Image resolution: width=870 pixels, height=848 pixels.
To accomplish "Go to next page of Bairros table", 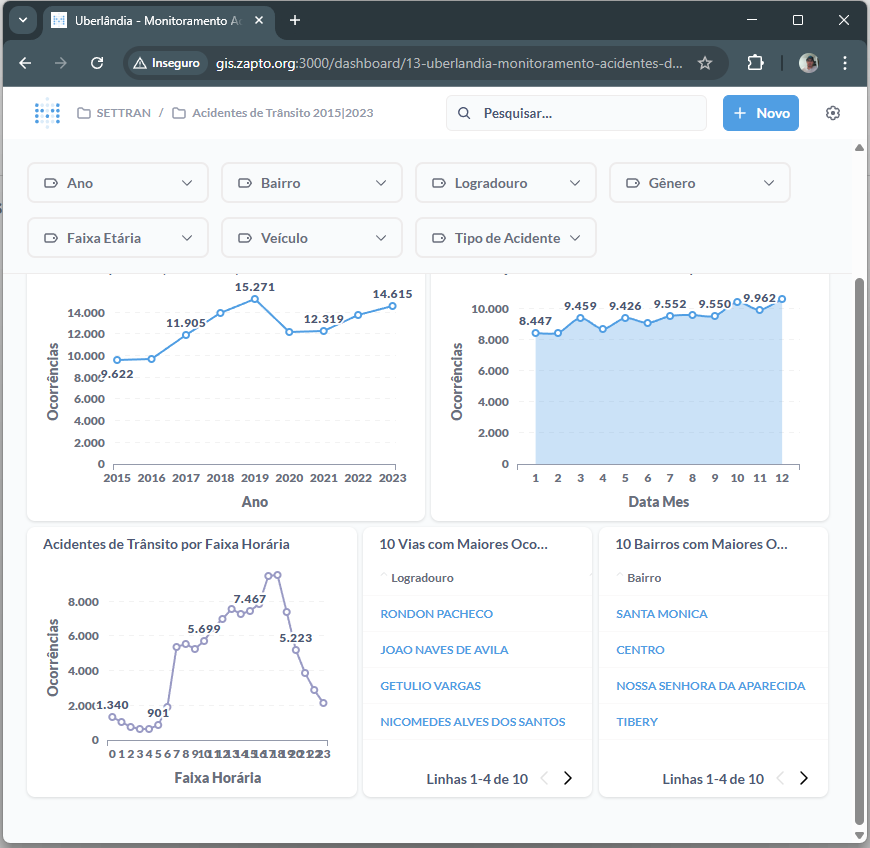I will [x=803, y=778].
